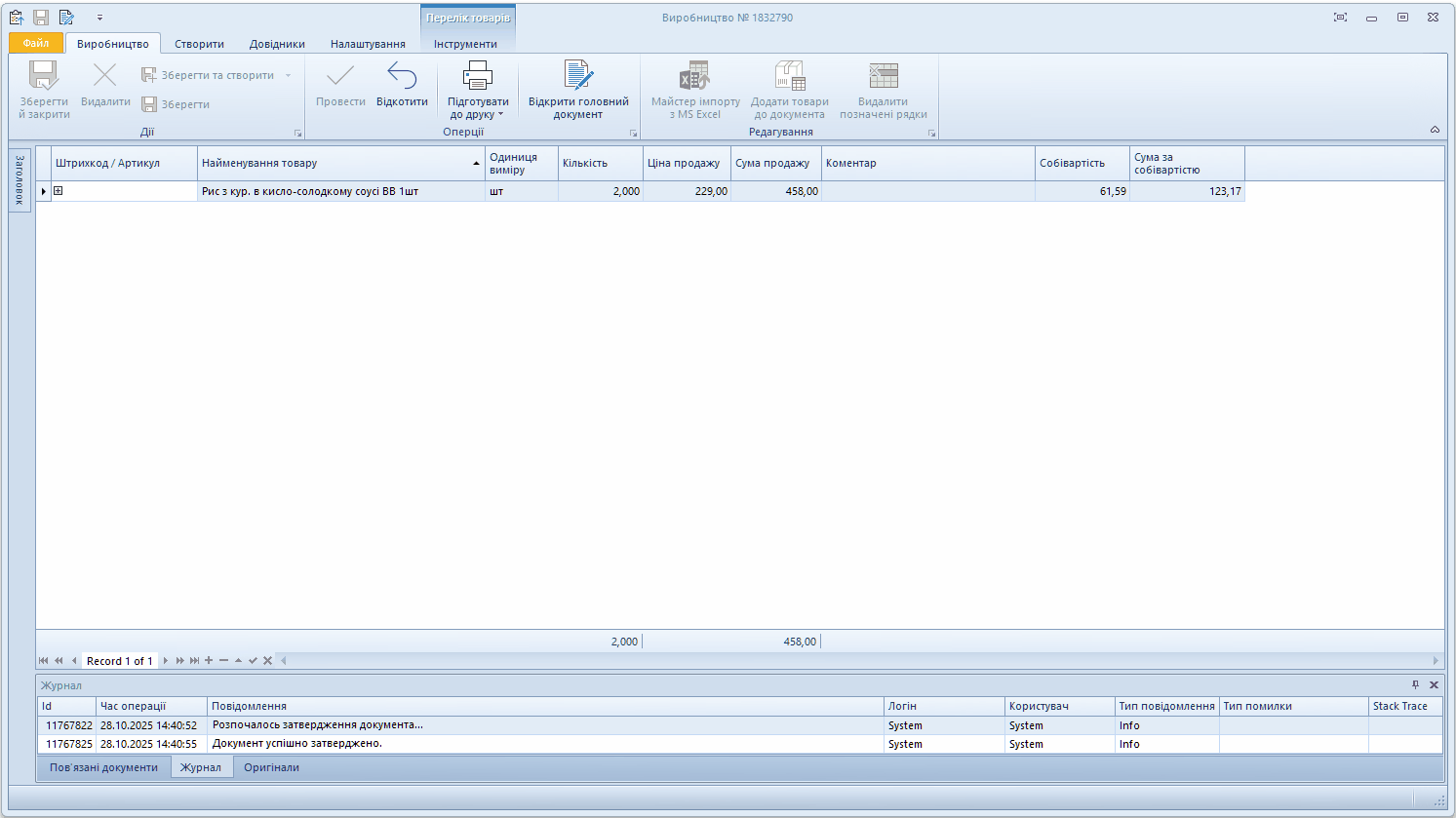Open the Файл menu button
This screenshot has height=818, width=1456.
tap(36, 43)
